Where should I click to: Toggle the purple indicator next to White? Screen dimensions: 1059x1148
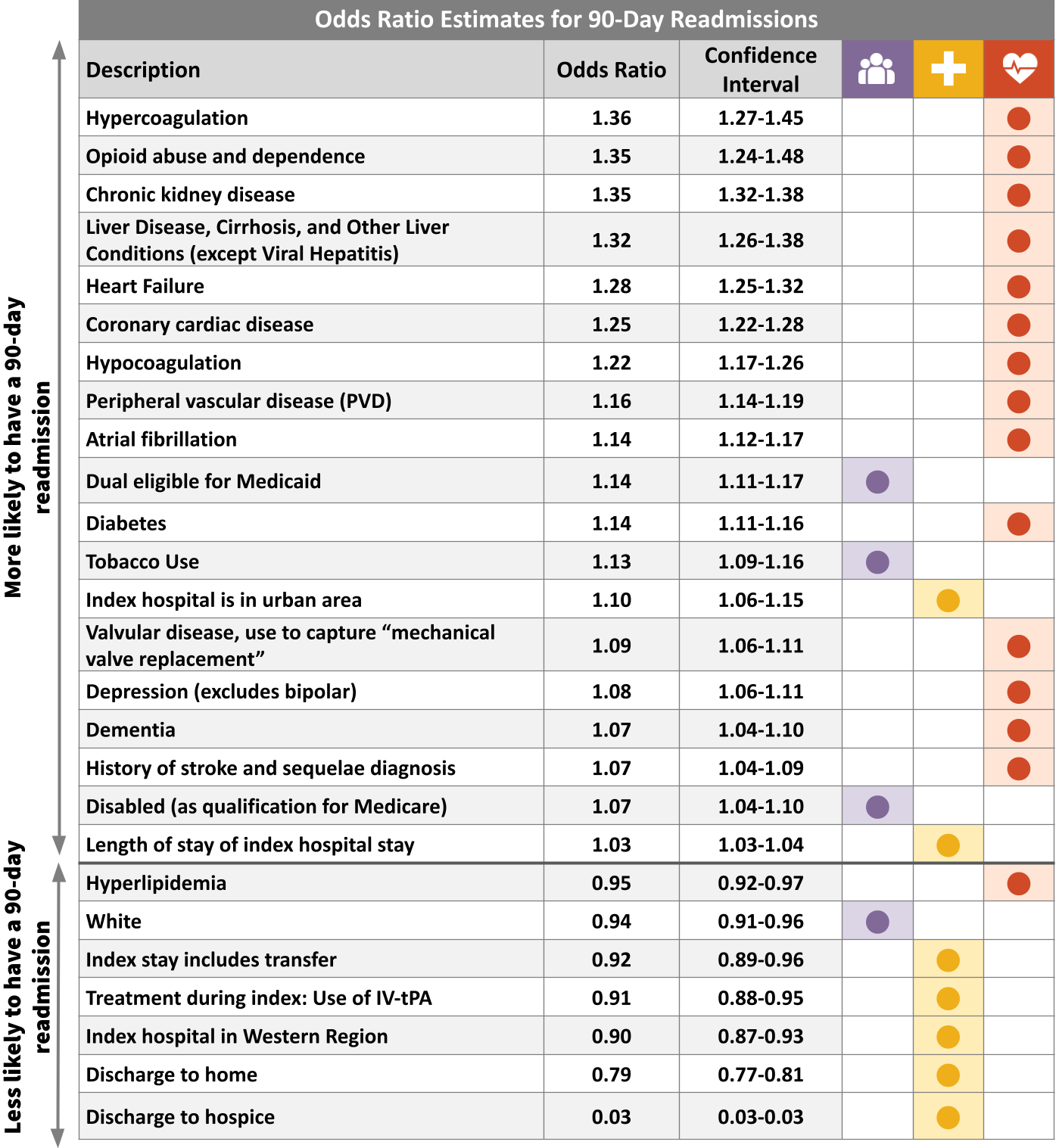pos(877,921)
